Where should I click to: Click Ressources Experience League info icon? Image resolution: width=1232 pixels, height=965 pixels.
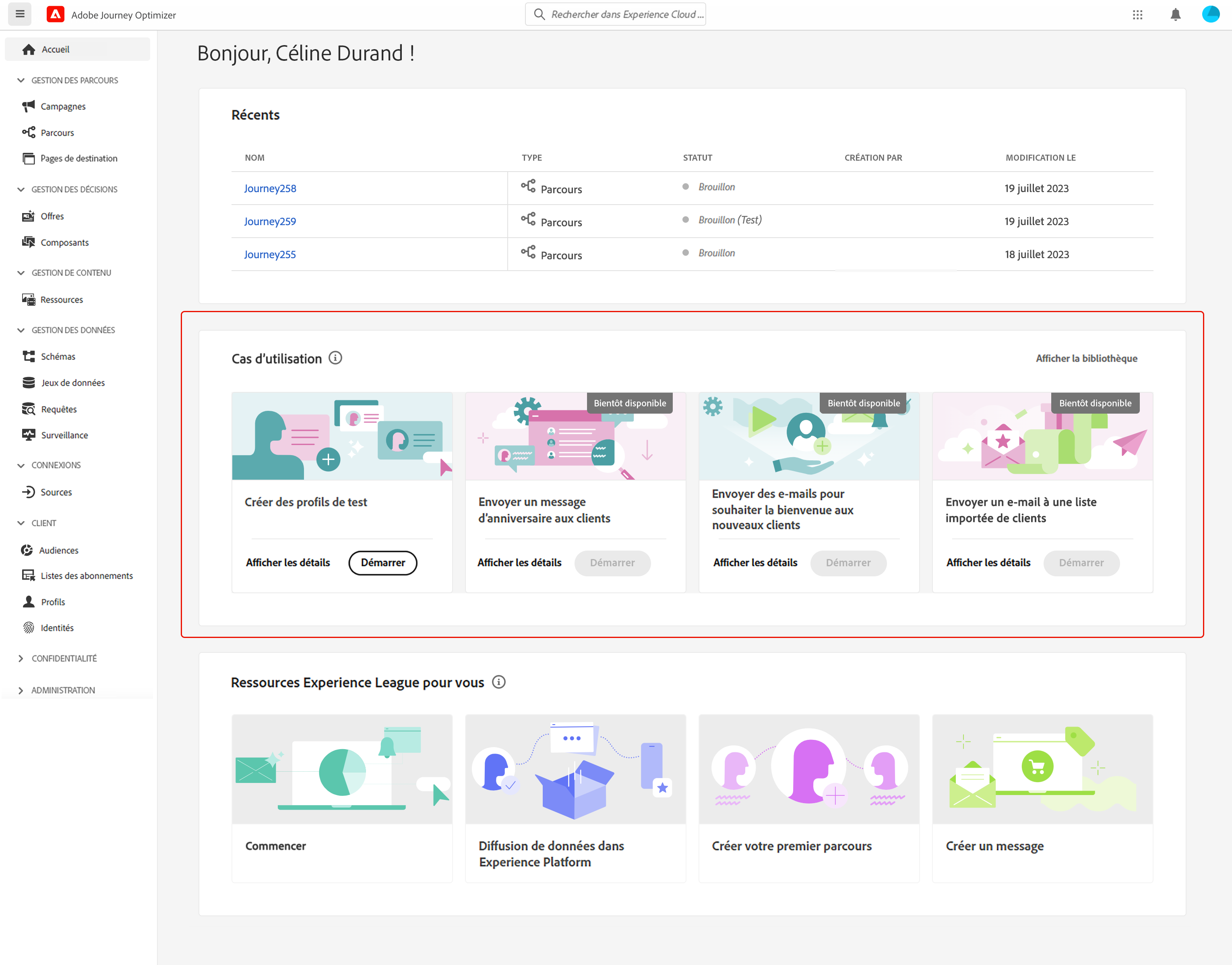tap(498, 682)
